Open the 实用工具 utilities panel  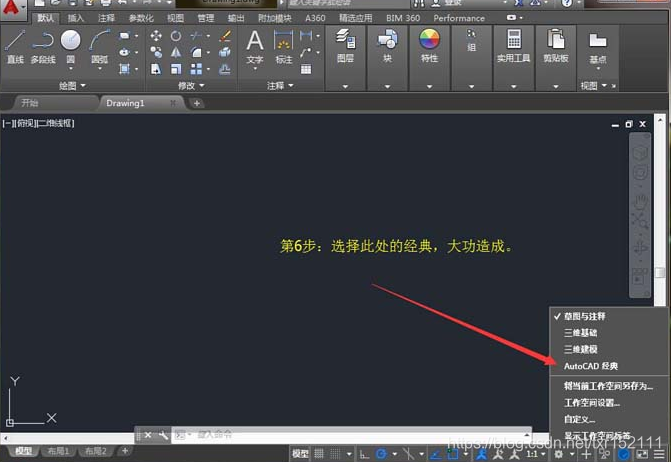point(514,46)
